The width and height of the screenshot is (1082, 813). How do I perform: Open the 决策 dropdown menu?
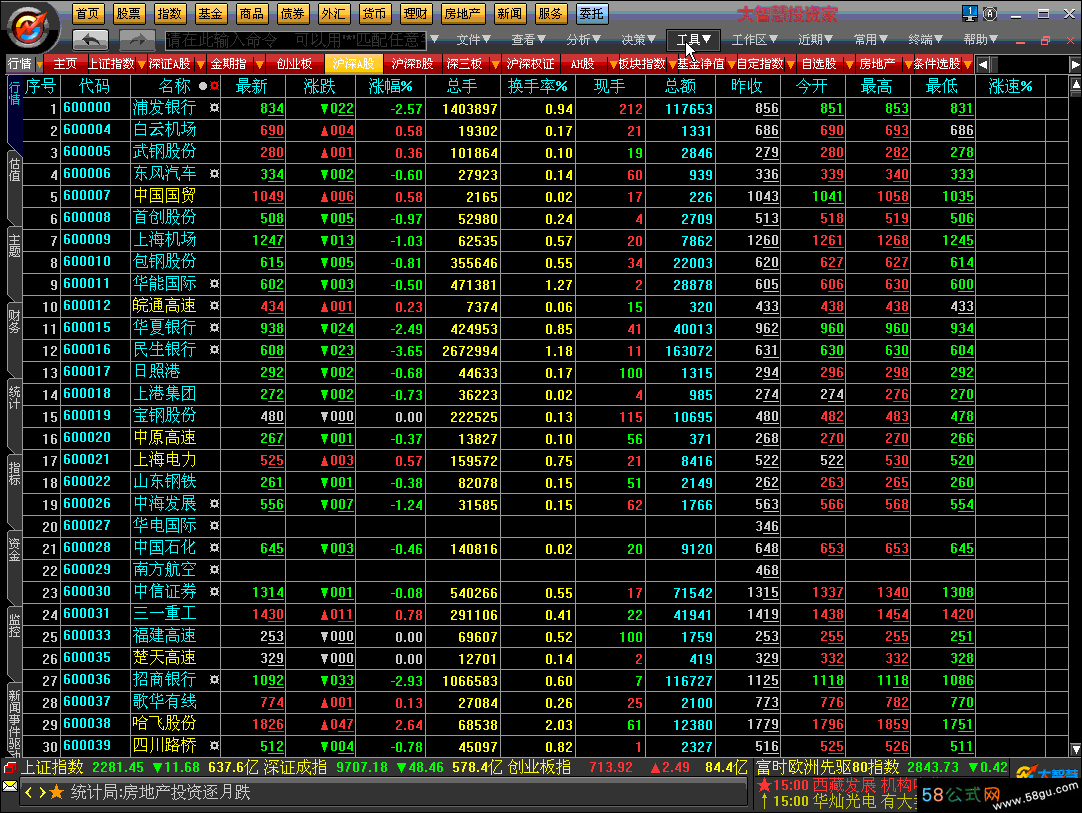[638, 40]
